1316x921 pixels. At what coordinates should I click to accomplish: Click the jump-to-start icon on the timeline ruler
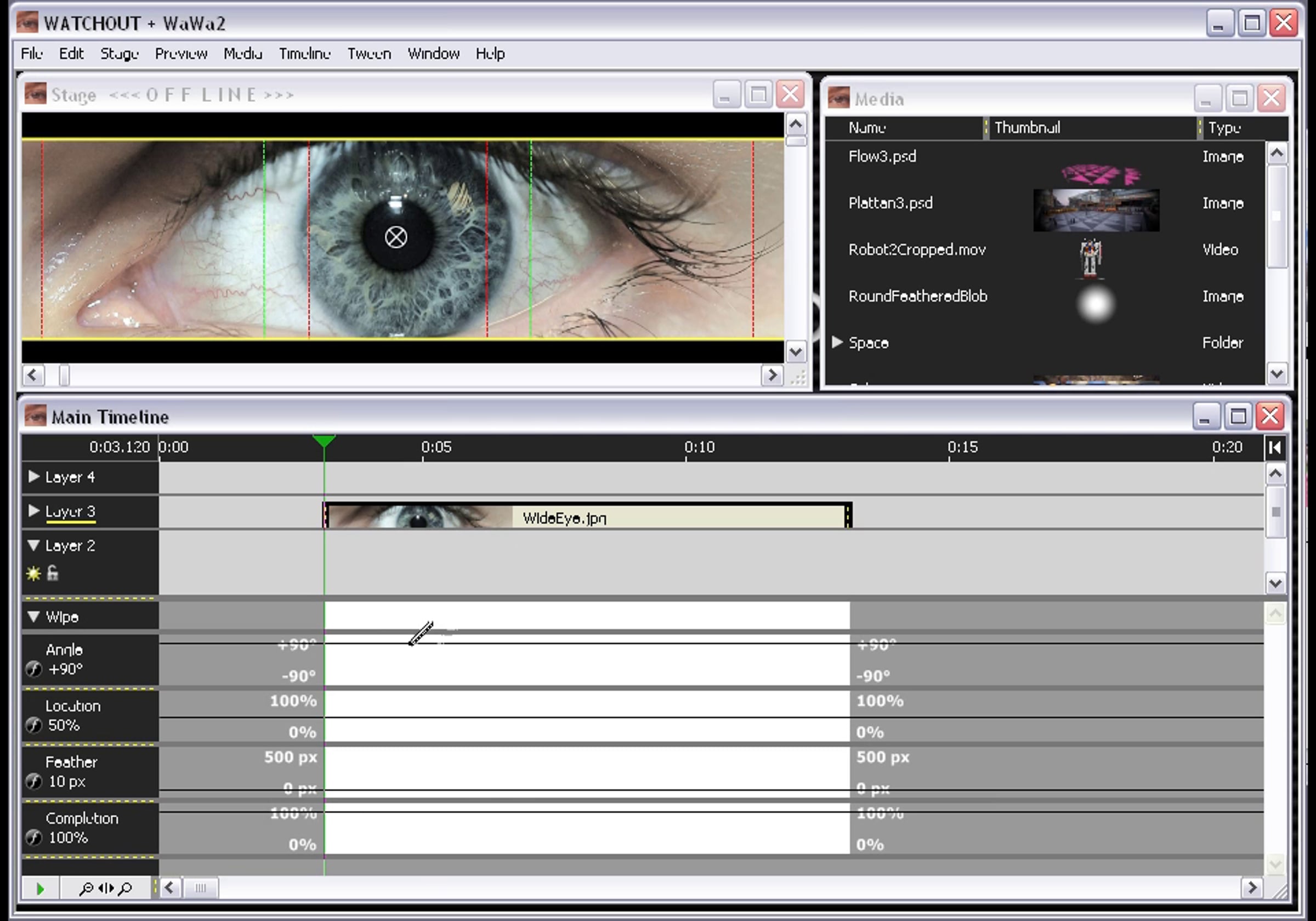(x=1275, y=447)
